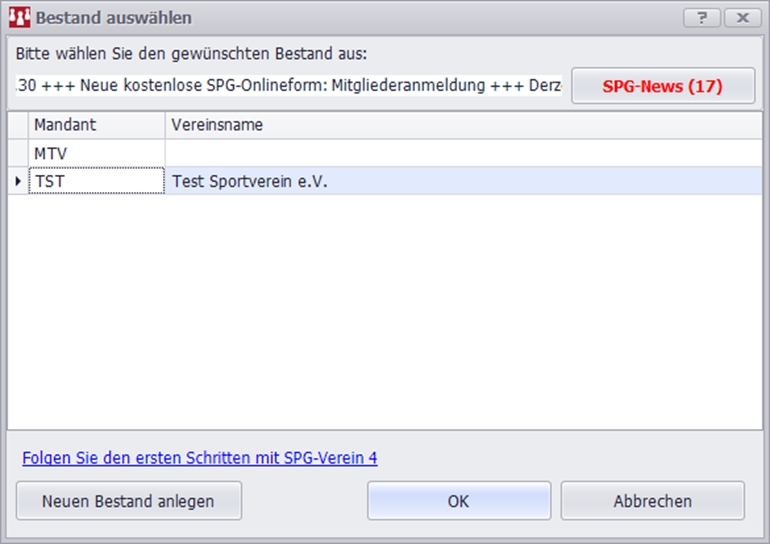Click the SPG-Verein app icon in title bar
This screenshot has height=544, width=770.
pos(20,18)
